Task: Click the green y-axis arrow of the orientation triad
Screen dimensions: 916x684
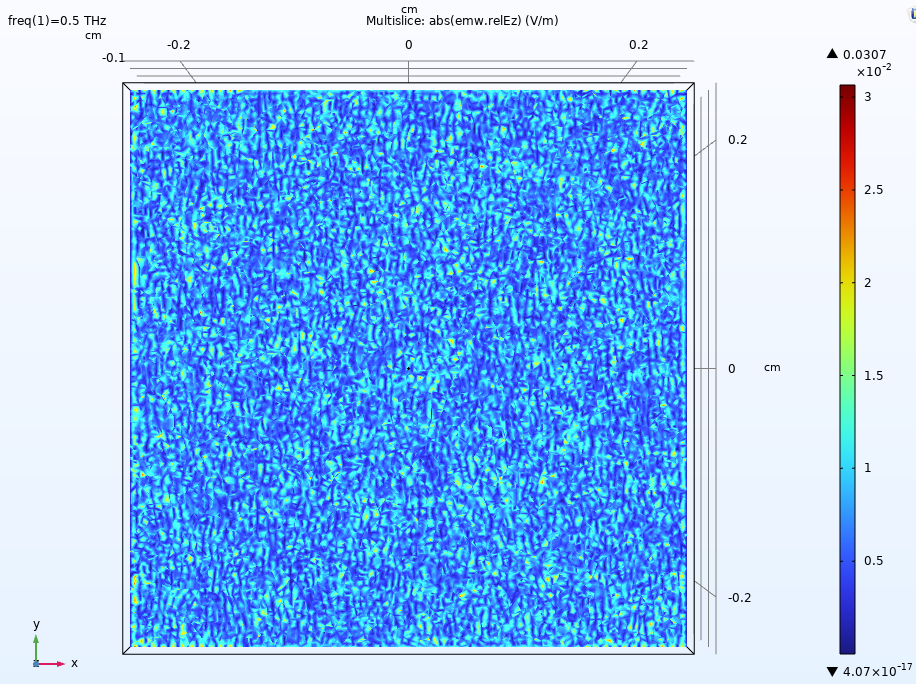Action: pos(36,649)
